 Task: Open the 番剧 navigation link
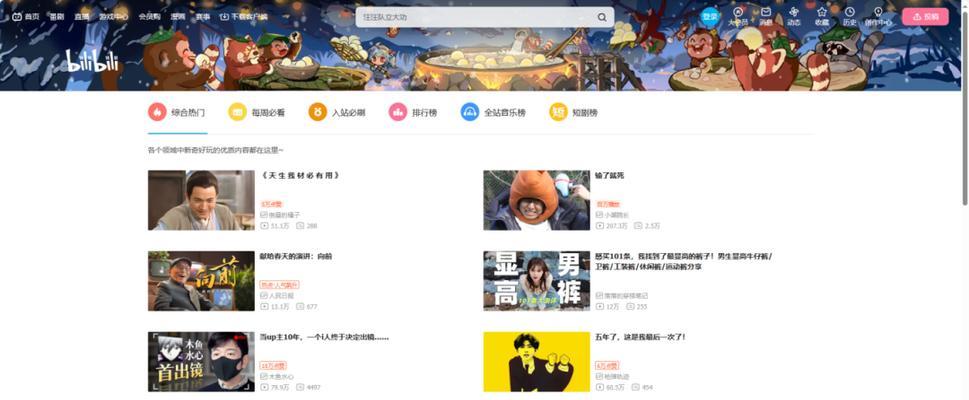[56, 17]
